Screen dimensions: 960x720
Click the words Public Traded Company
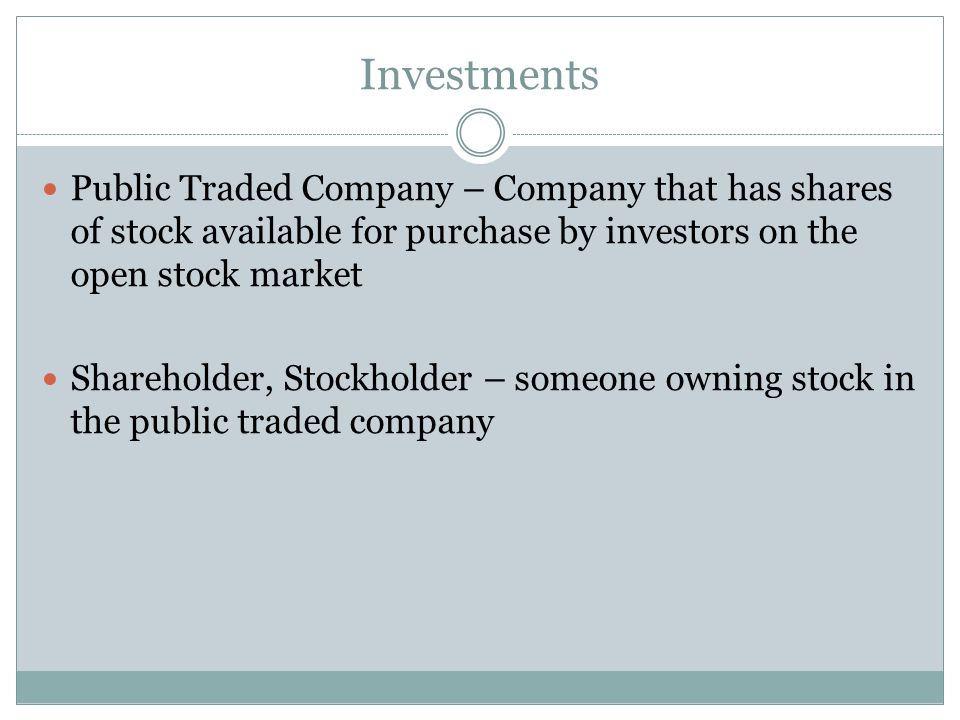(x=262, y=189)
